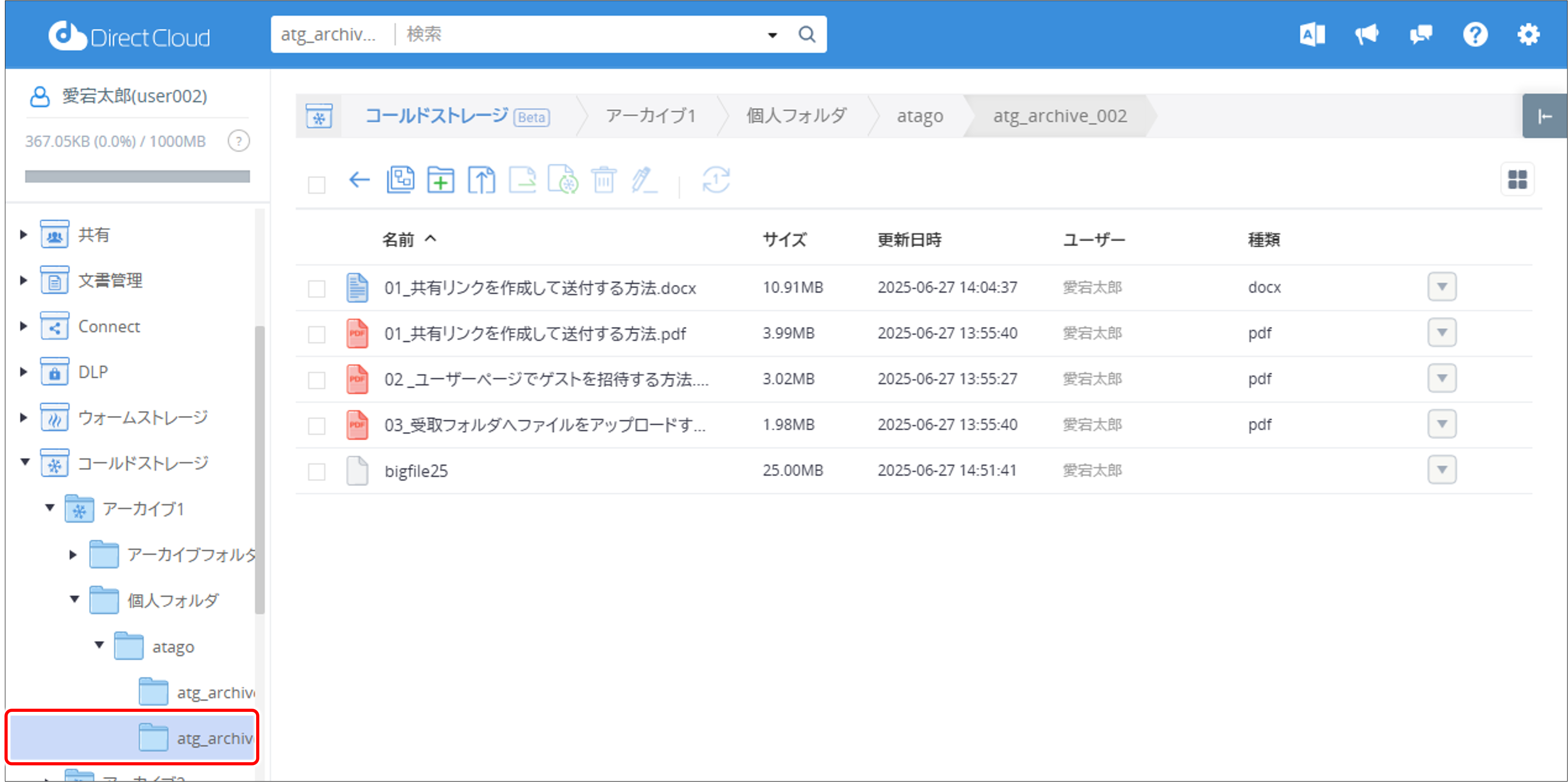Click the file restore from cold storage icon

coord(563,180)
